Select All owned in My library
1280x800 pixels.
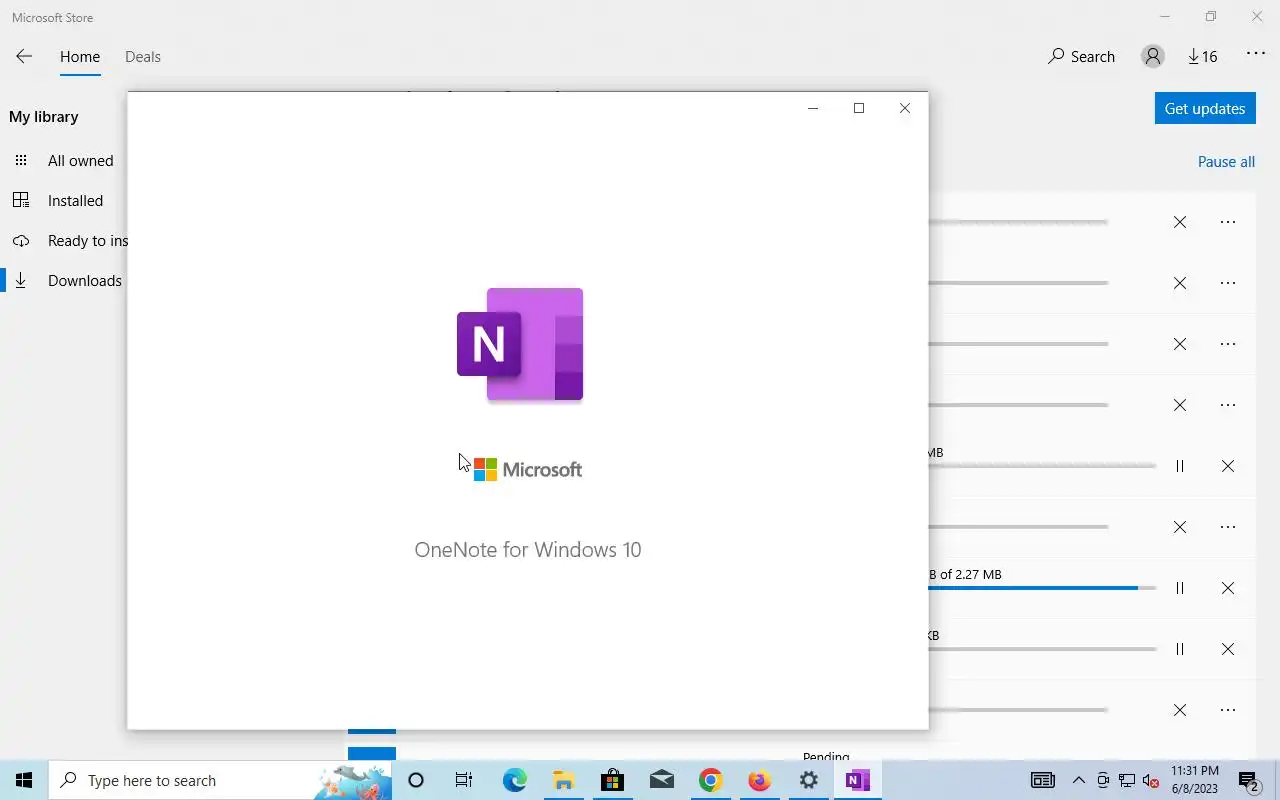click(x=66, y=160)
